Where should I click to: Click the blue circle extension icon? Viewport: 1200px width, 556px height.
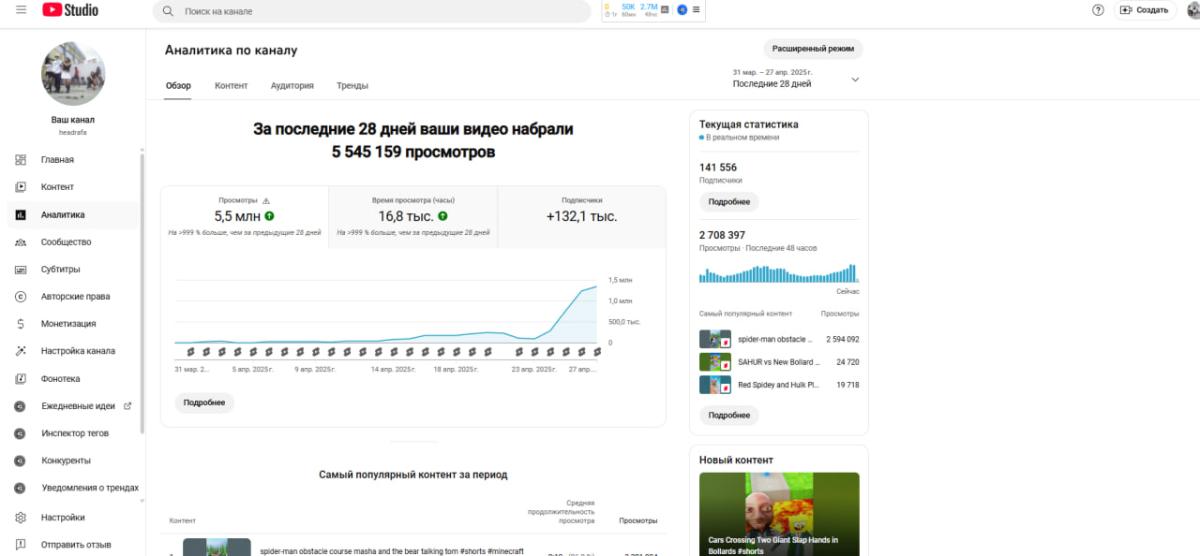(682, 9)
